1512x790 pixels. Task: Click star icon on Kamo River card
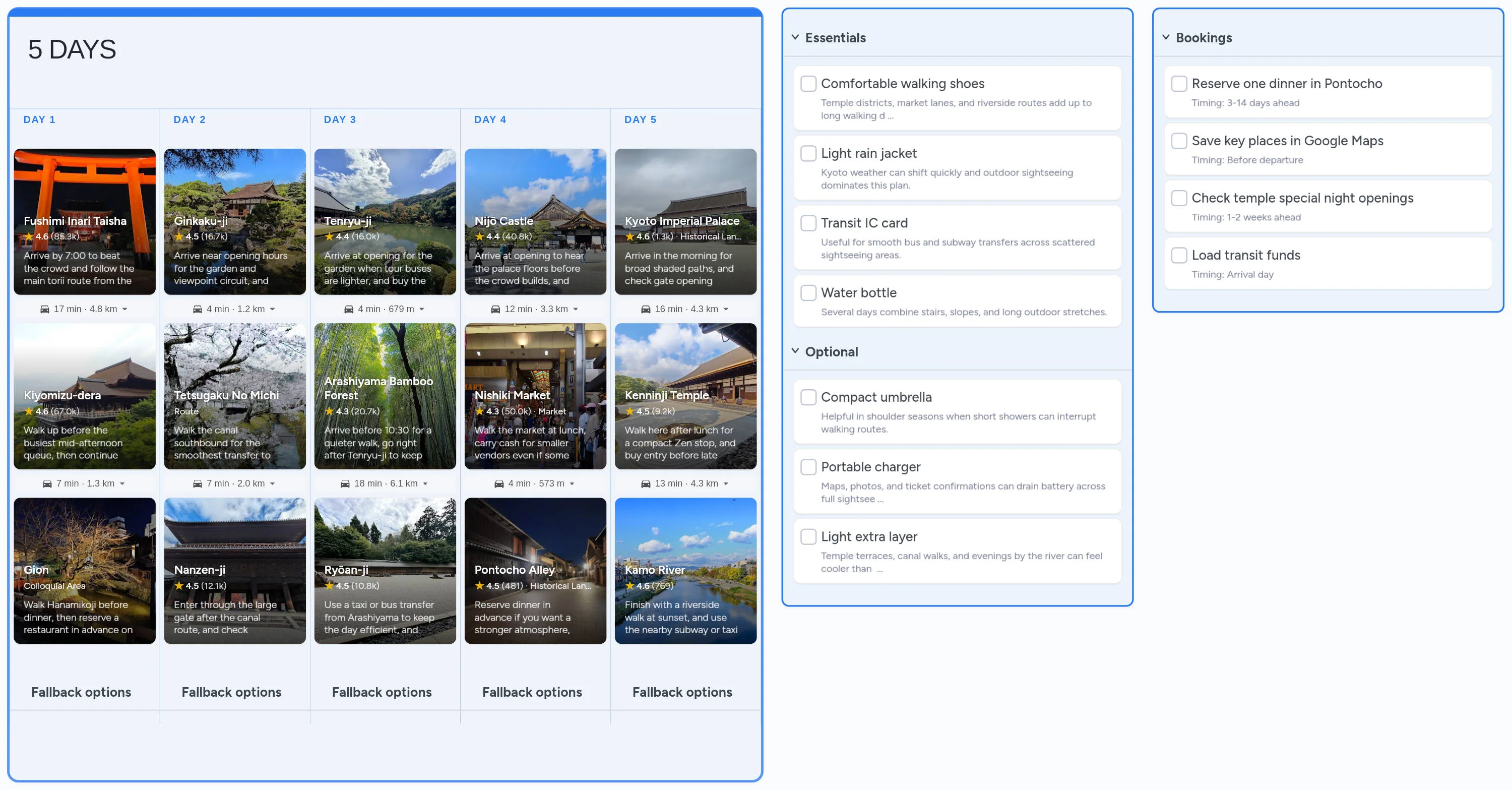pos(630,586)
